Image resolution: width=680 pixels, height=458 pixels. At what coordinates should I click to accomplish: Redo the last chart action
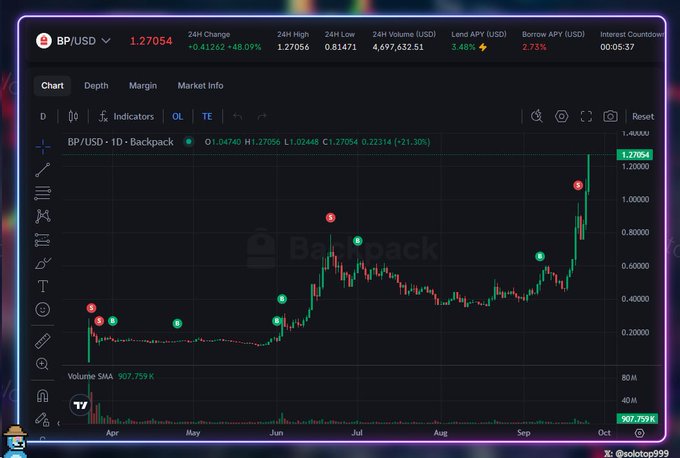(262, 116)
